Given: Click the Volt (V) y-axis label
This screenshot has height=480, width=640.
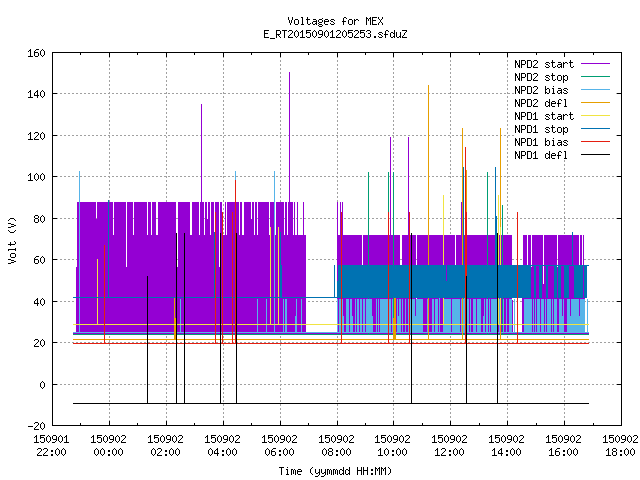Looking at the screenshot, I should pyautogui.click(x=13, y=241).
